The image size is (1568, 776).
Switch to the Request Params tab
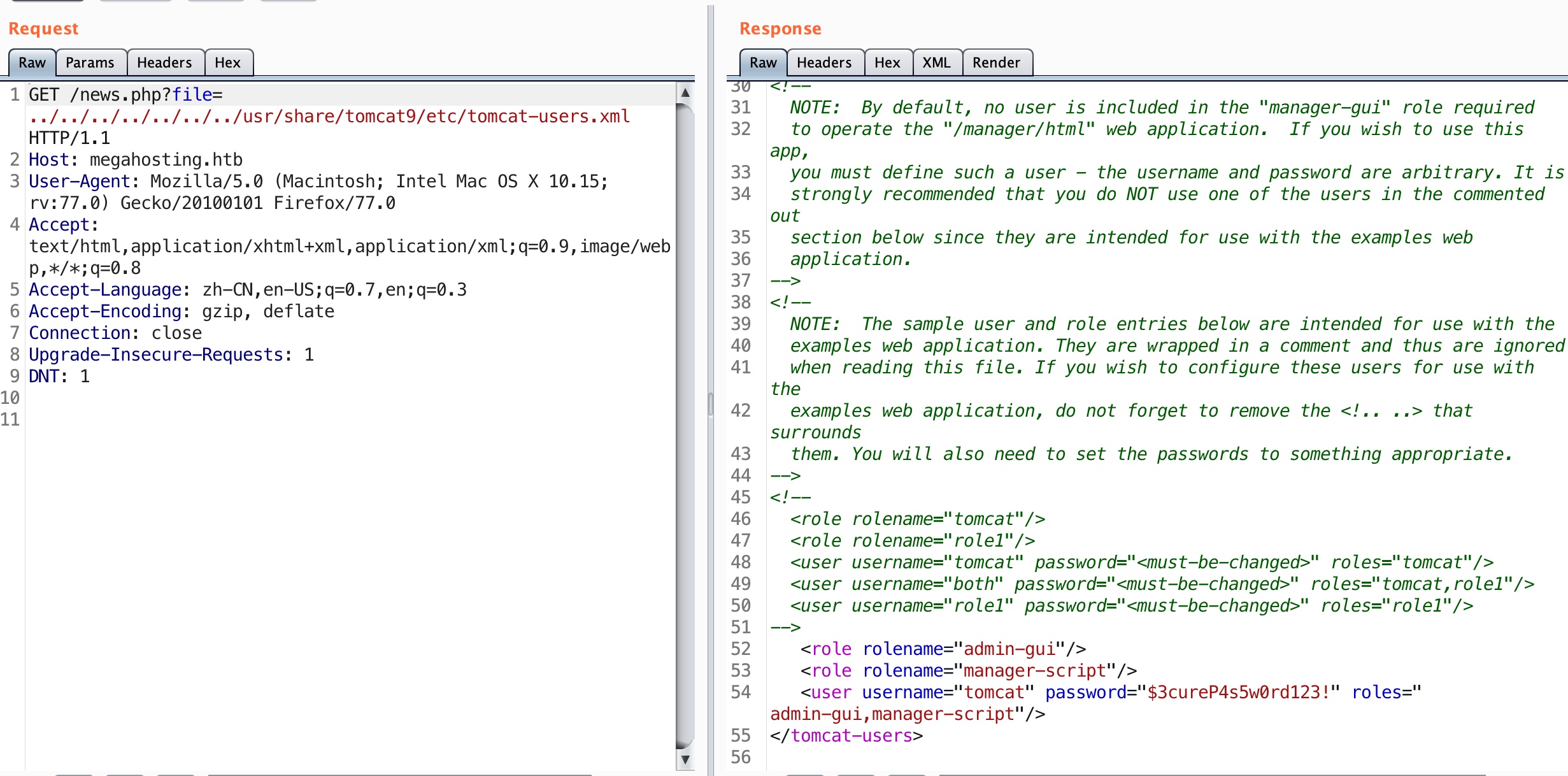pos(90,62)
